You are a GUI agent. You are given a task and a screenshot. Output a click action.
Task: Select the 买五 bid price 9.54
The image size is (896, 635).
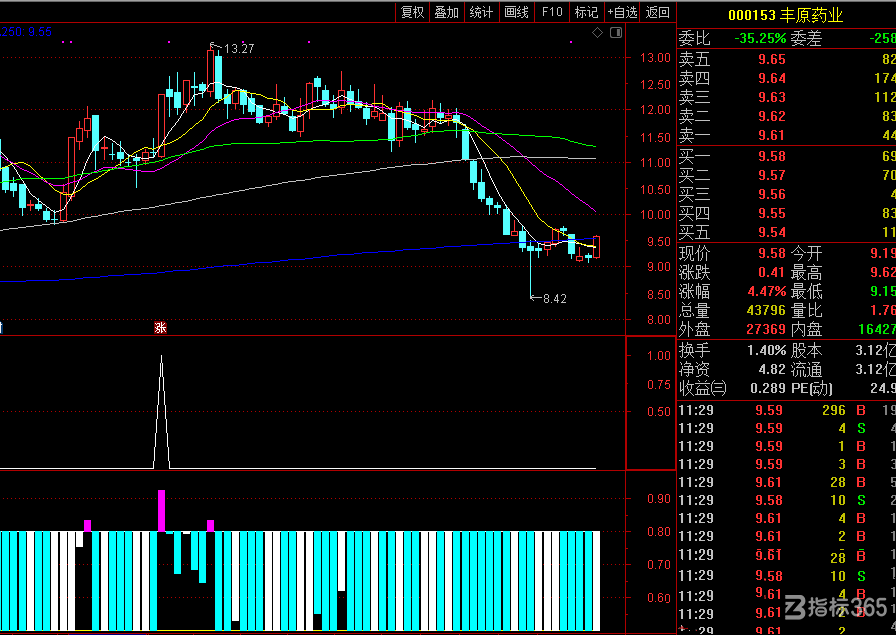click(x=772, y=233)
